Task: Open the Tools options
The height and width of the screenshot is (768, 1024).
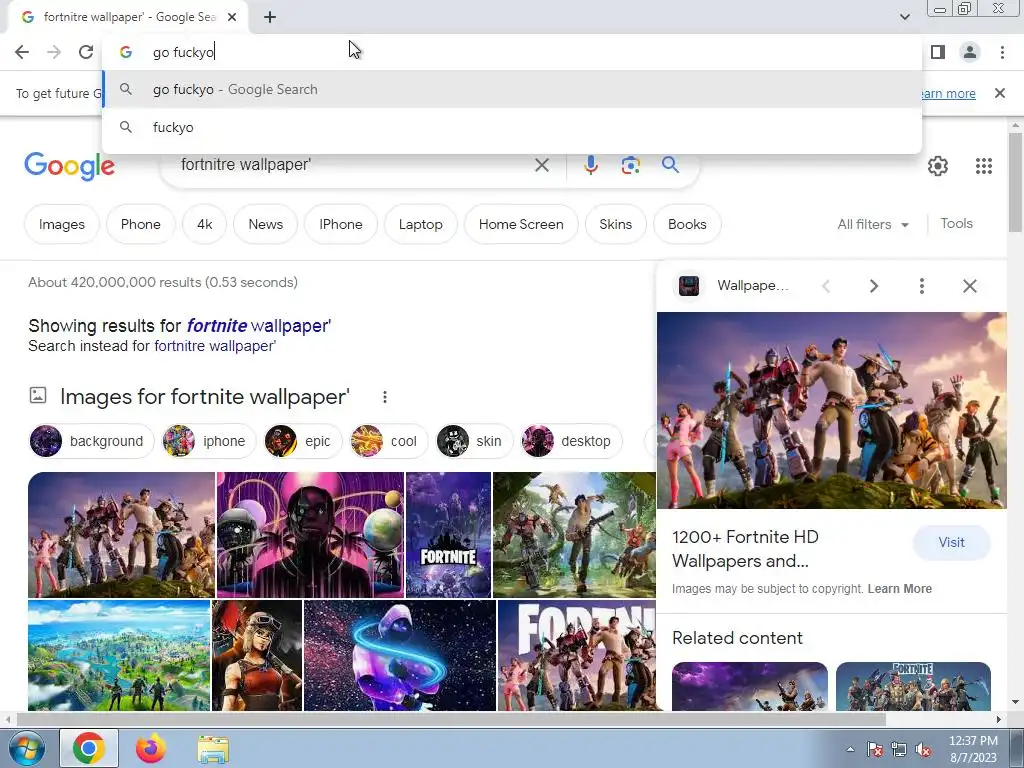Action: point(956,223)
